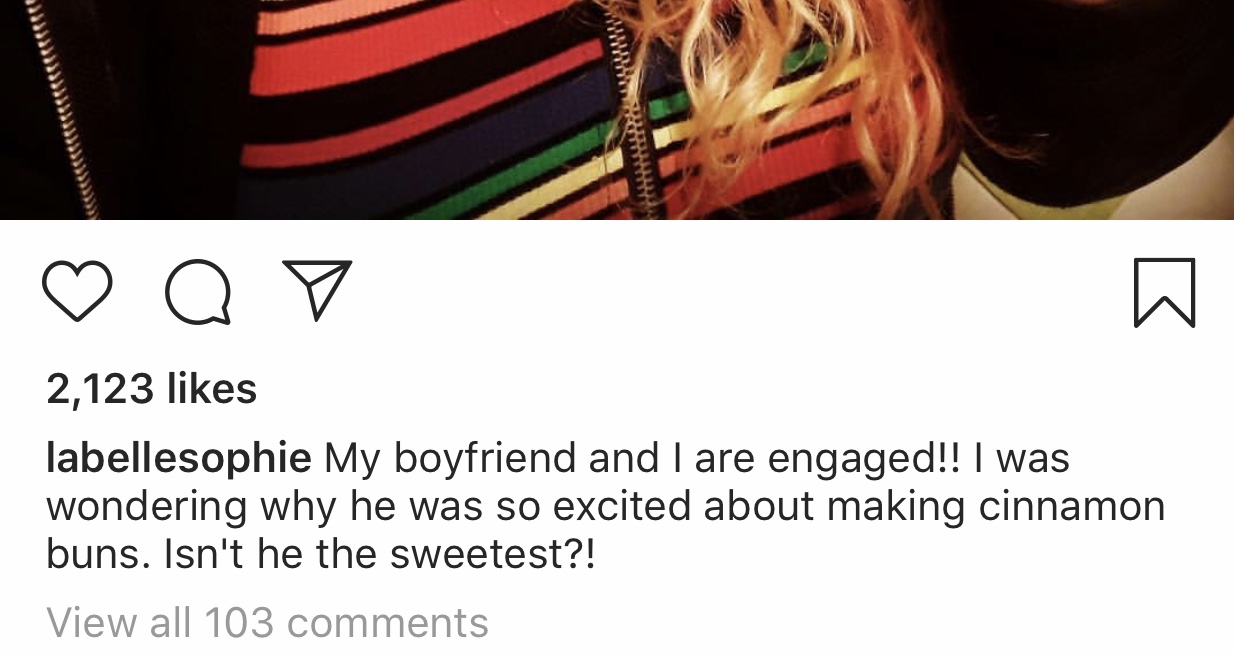Tap View all 103 comments
1234x654 pixels.
pos(267,622)
